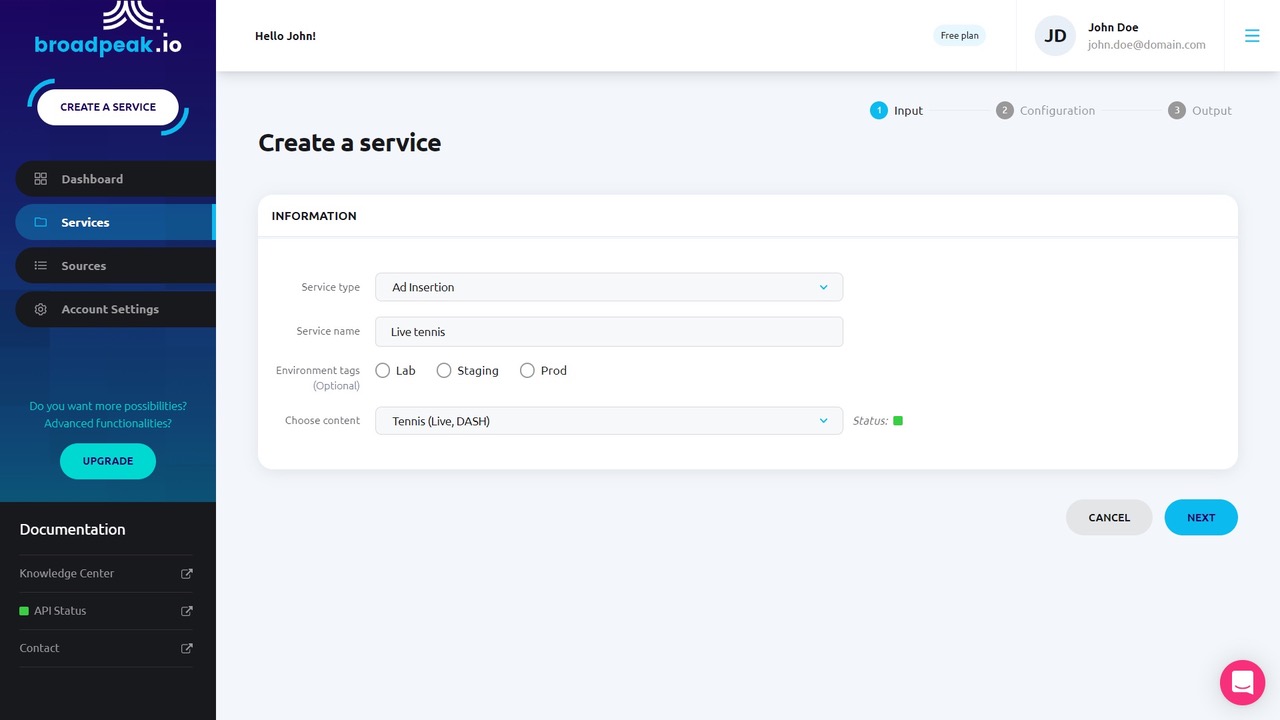1280x720 pixels.
Task: Click the Knowledge Center external link icon
Action: pos(186,574)
